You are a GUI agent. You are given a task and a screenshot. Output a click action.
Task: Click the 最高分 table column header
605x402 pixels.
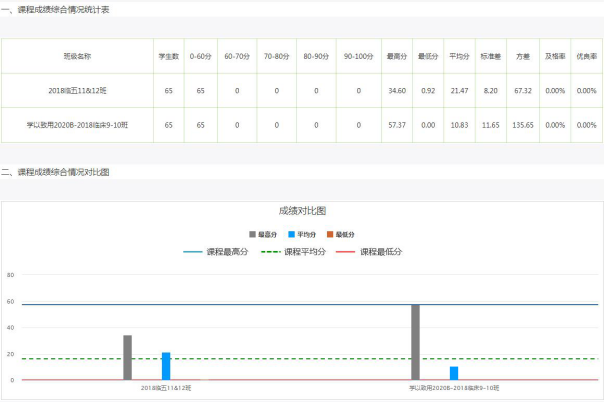pos(397,56)
